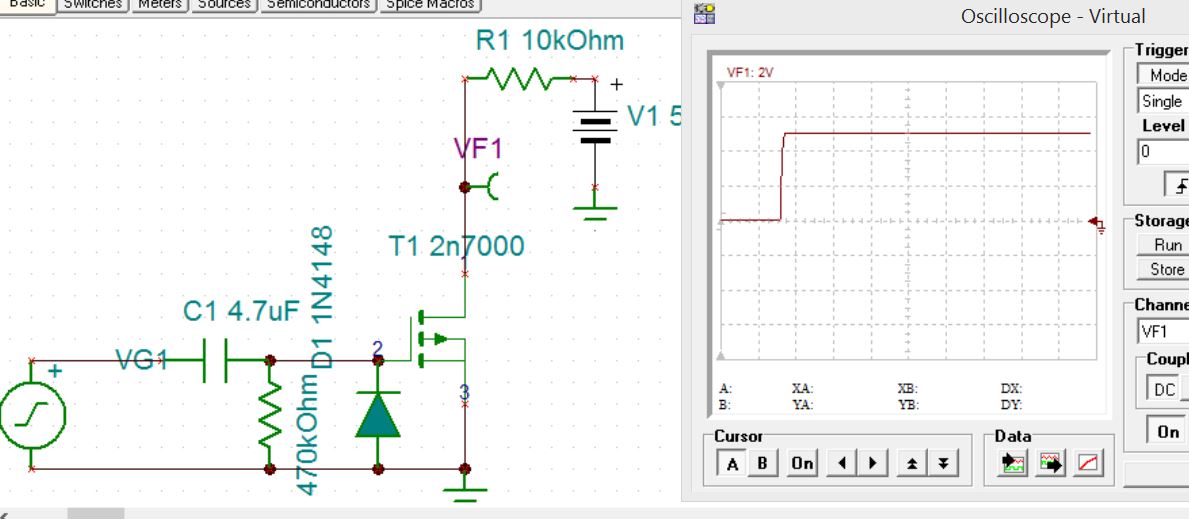The image size is (1189, 519).
Task: Select the 470kOhm resistor symbol
Action: [270, 415]
